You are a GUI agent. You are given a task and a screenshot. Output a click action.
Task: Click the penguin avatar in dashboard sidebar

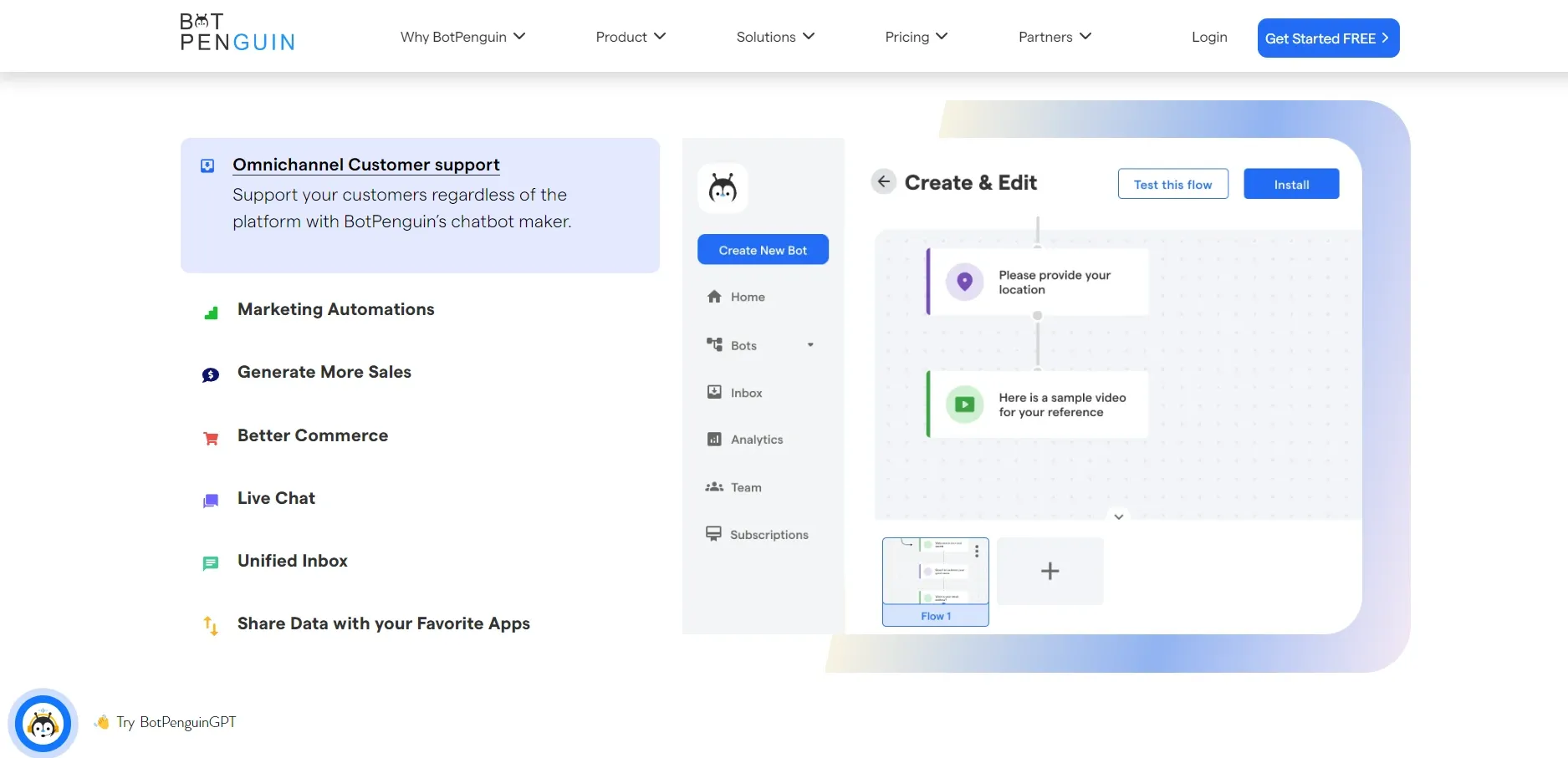pos(723,188)
